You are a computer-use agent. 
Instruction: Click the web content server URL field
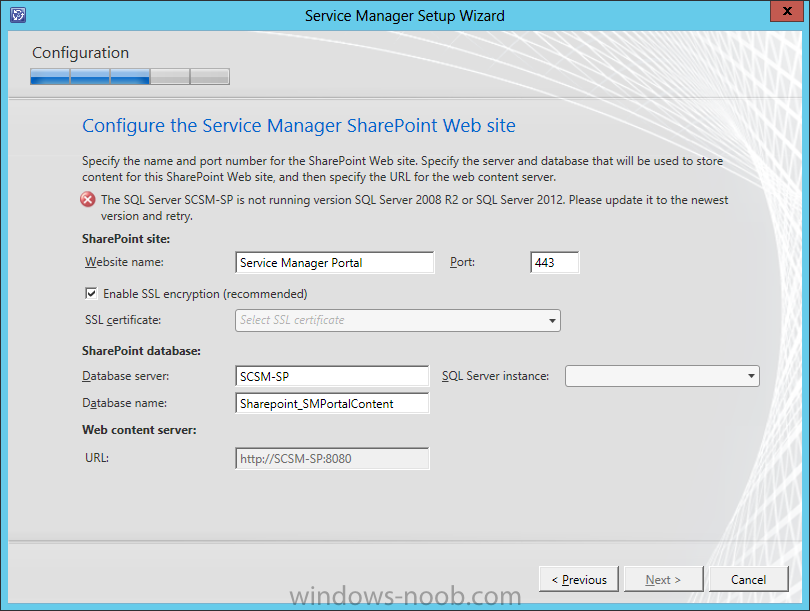[x=332, y=459]
